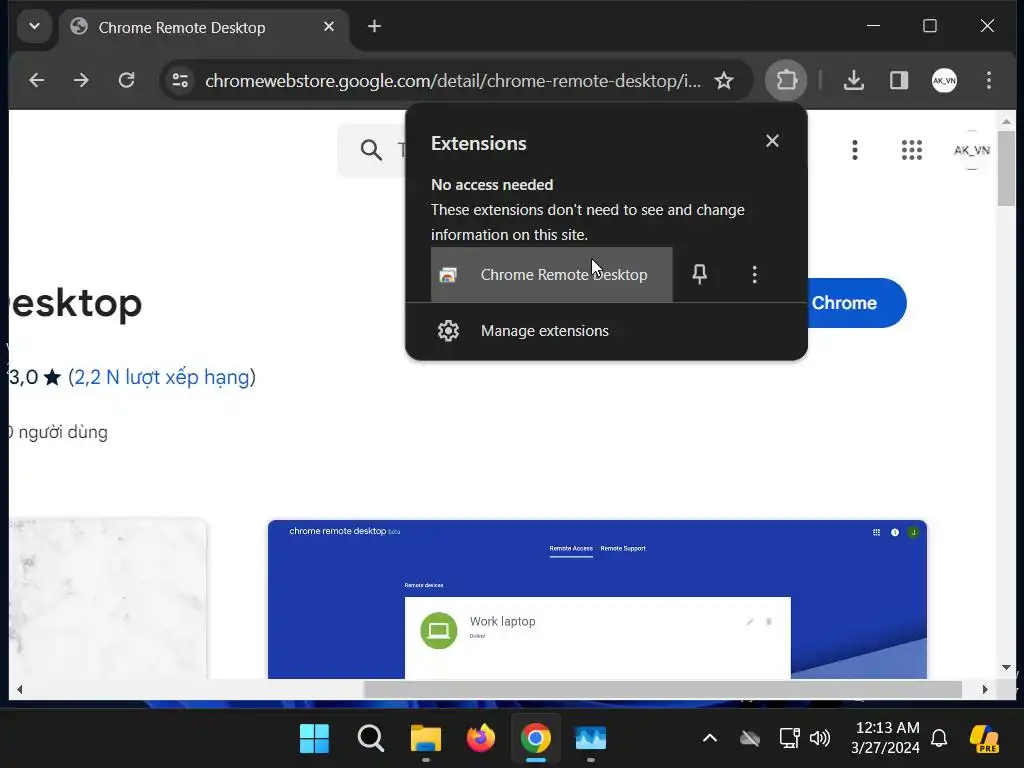Close the Chrome Remote Desktop tab
Viewport: 1024px width, 768px height.
(329, 27)
